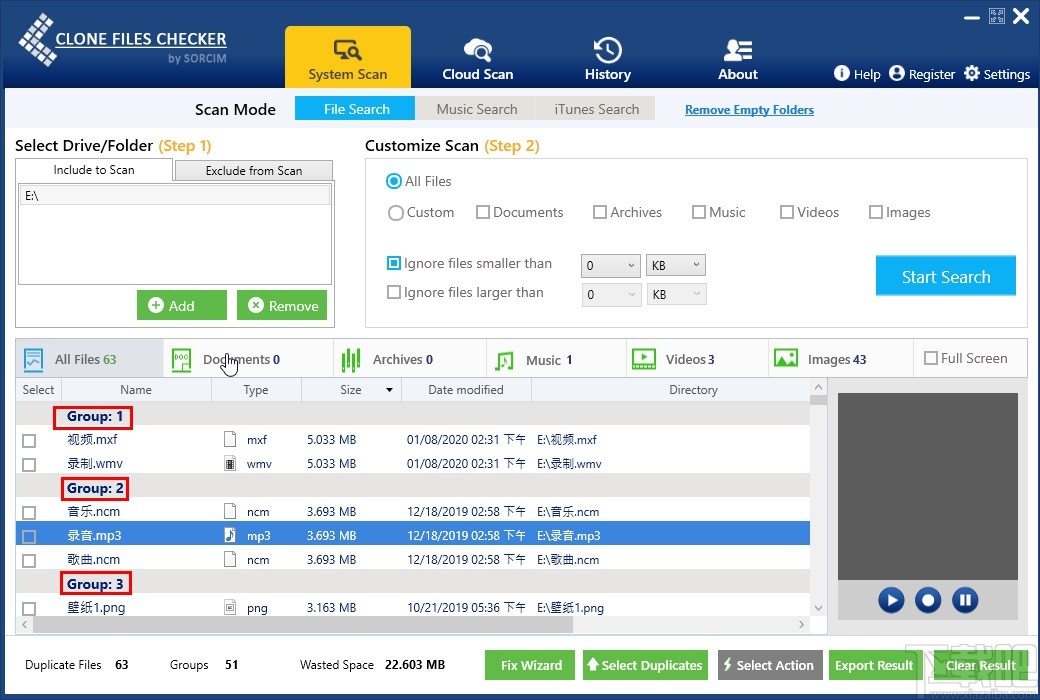This screenshot has height=700, width=1040.
Task: Open the About person icon
Action: (738, 50)
